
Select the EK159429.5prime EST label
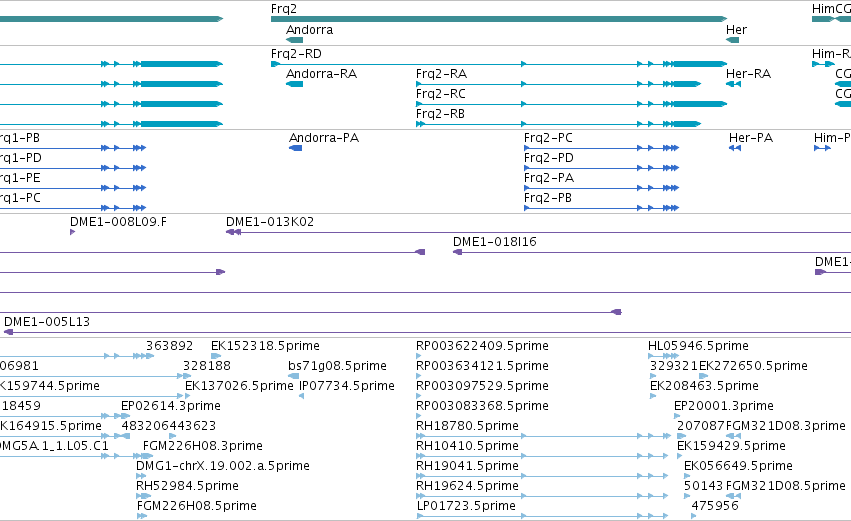[x=731, y=446]
